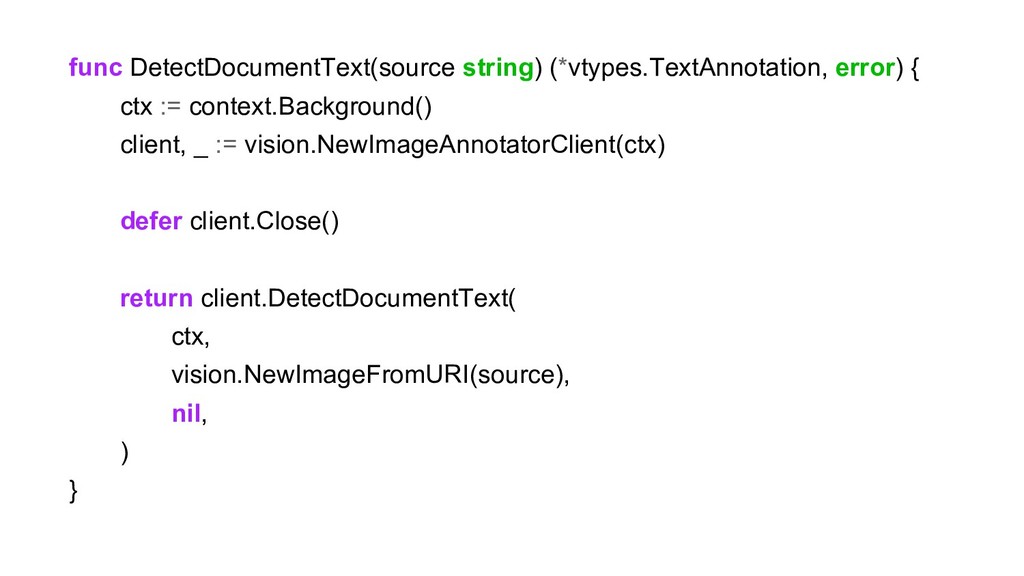Click the opening curly brace after error

pos(914,68)
